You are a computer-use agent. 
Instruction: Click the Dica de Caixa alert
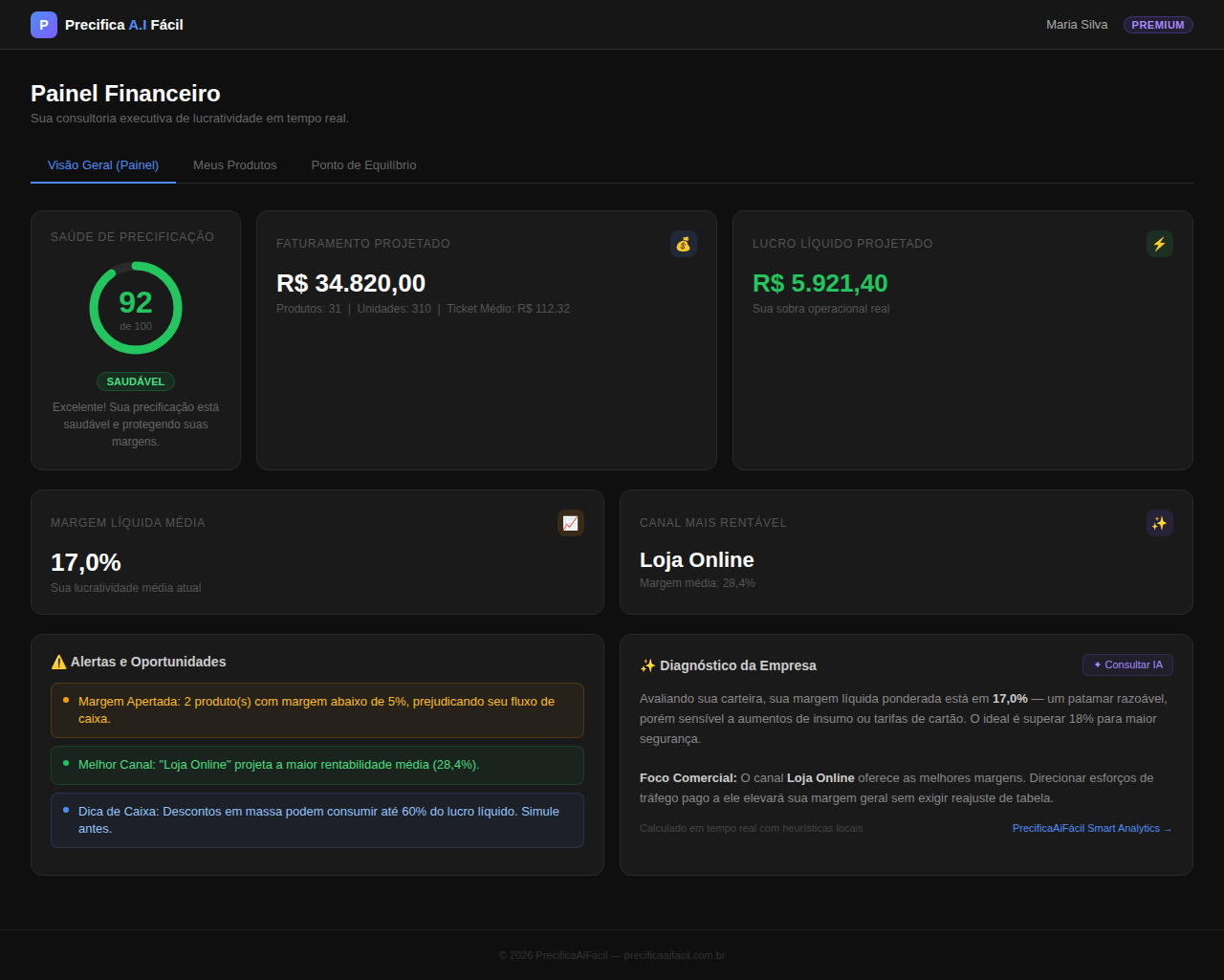point(317,820)
